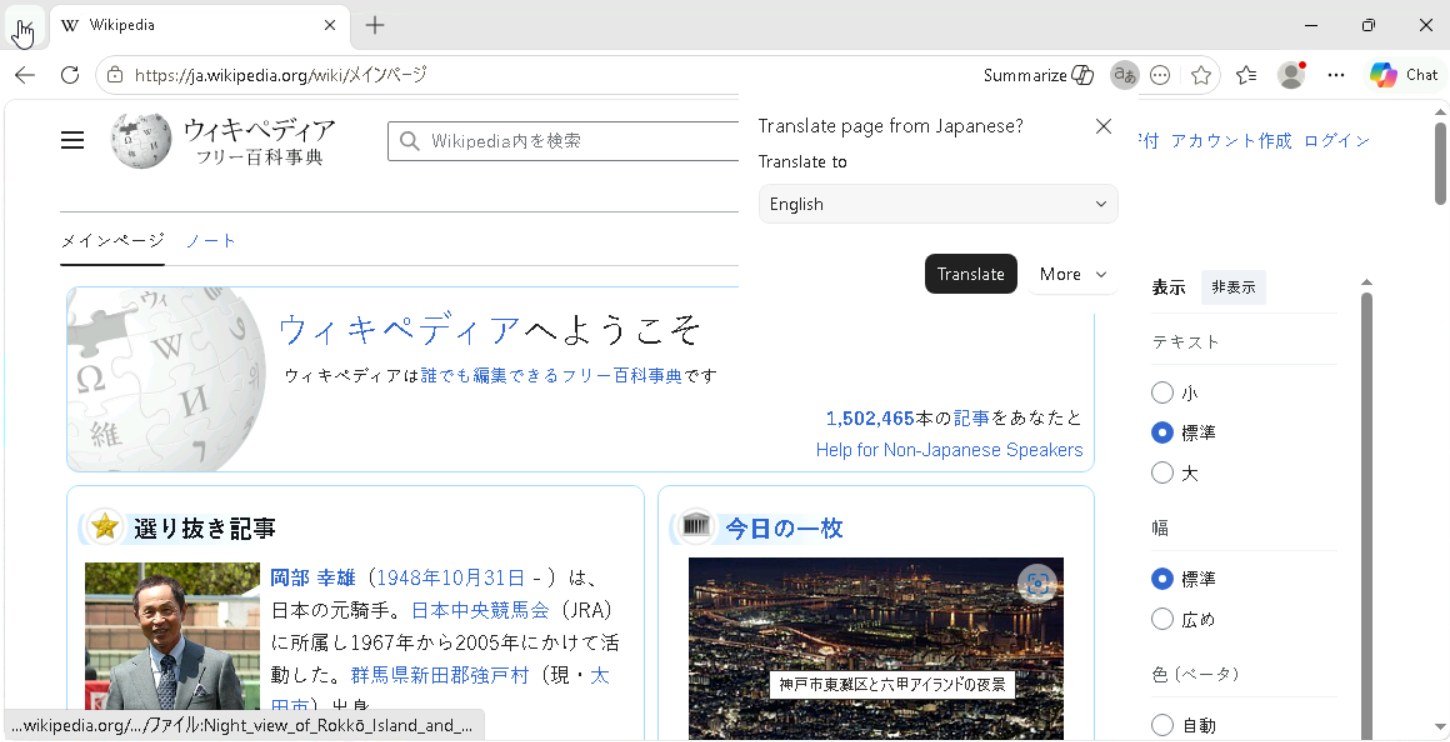Close the Wikipedia tab

[x=330, y=25]
